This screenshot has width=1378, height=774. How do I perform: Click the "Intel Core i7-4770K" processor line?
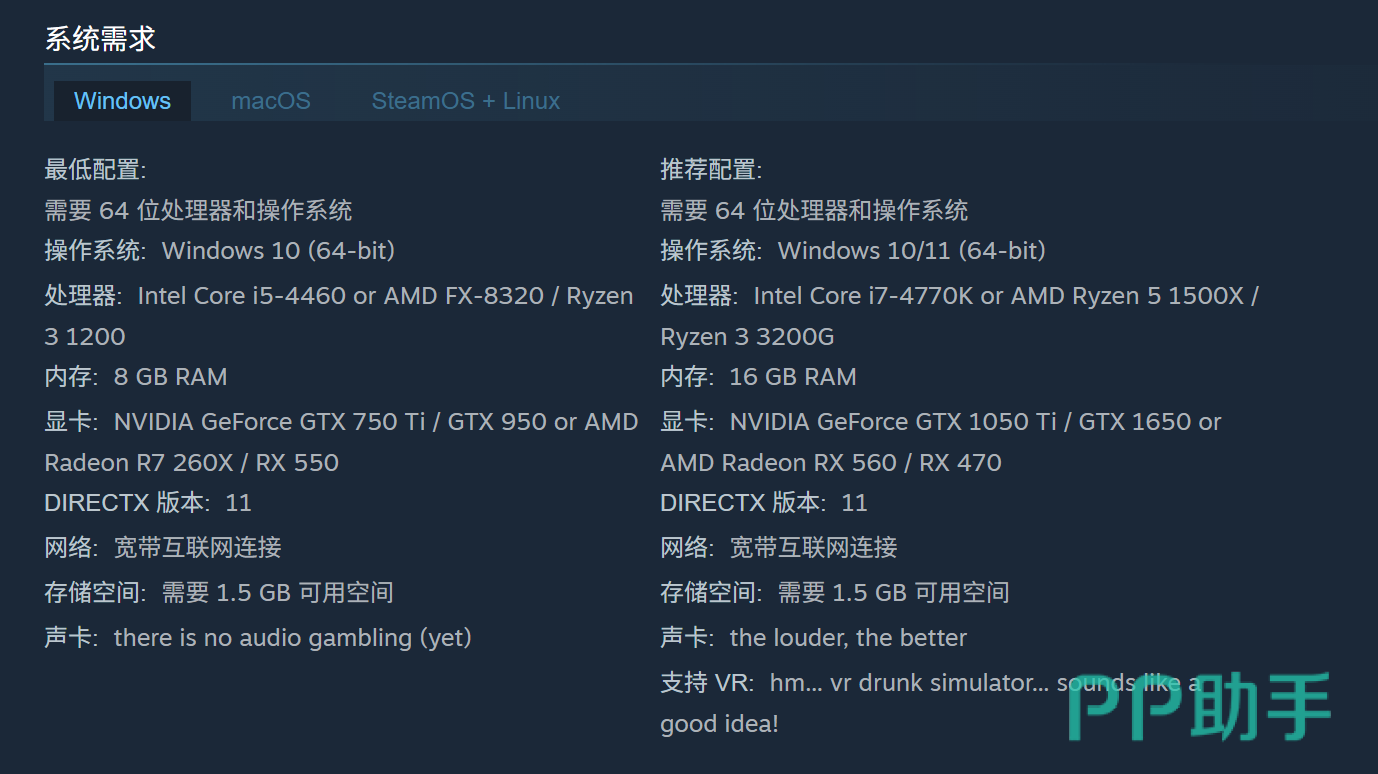pos(960,296)
